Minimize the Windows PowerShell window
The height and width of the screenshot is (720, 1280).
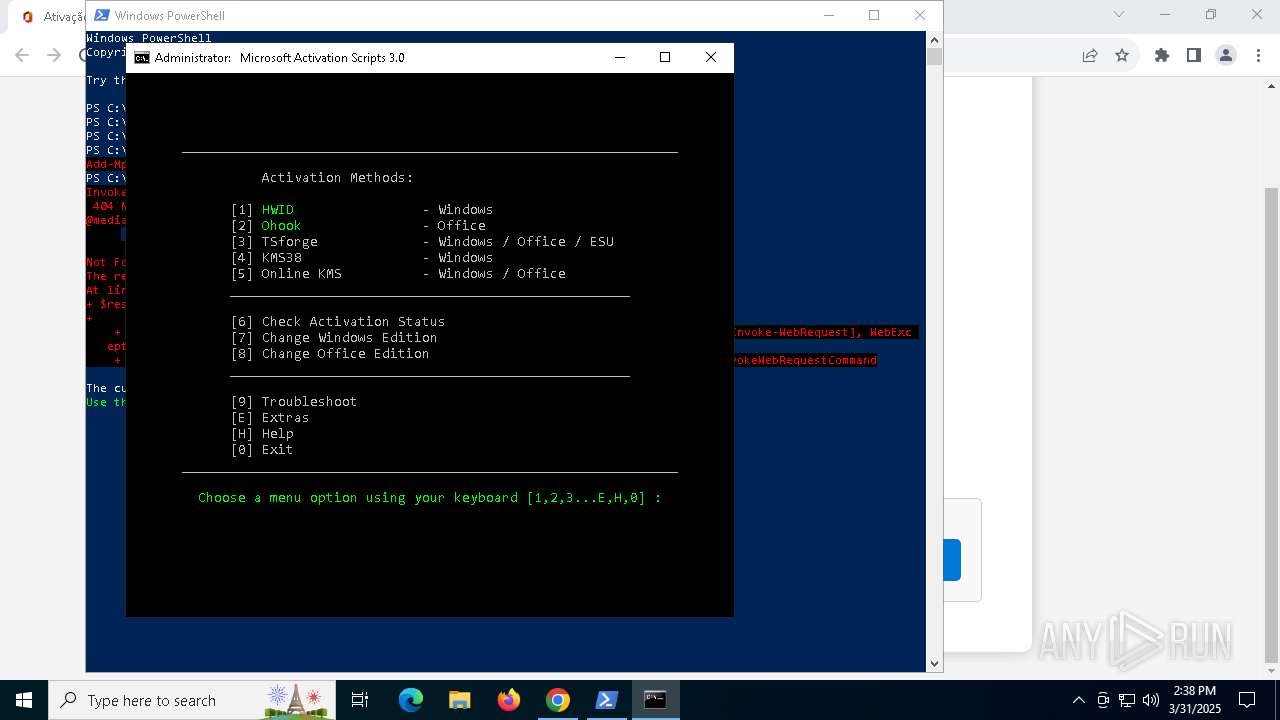point(828,15)
